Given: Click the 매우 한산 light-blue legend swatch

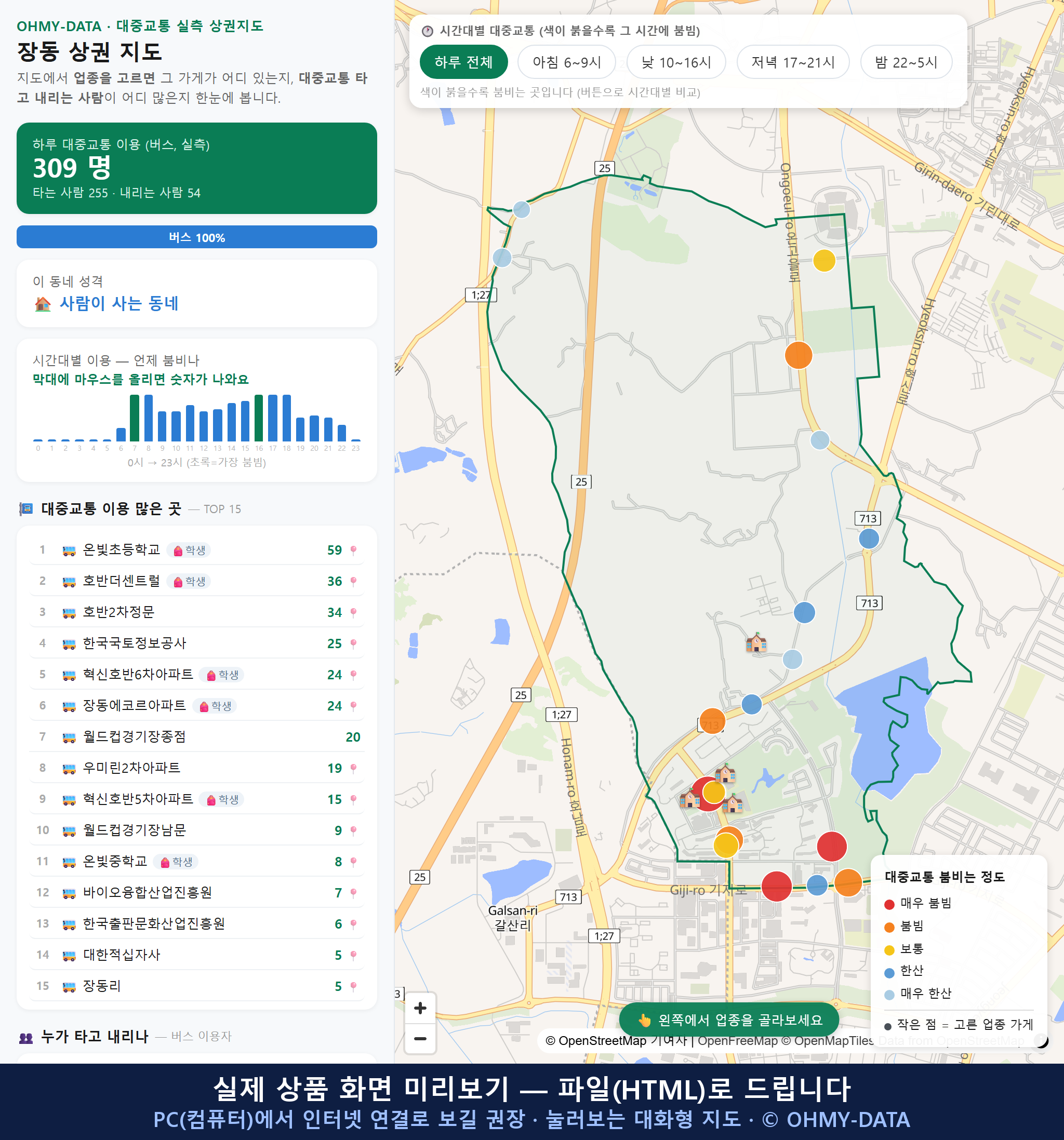Looking at the screenshot, I should [x=889, y=995].
